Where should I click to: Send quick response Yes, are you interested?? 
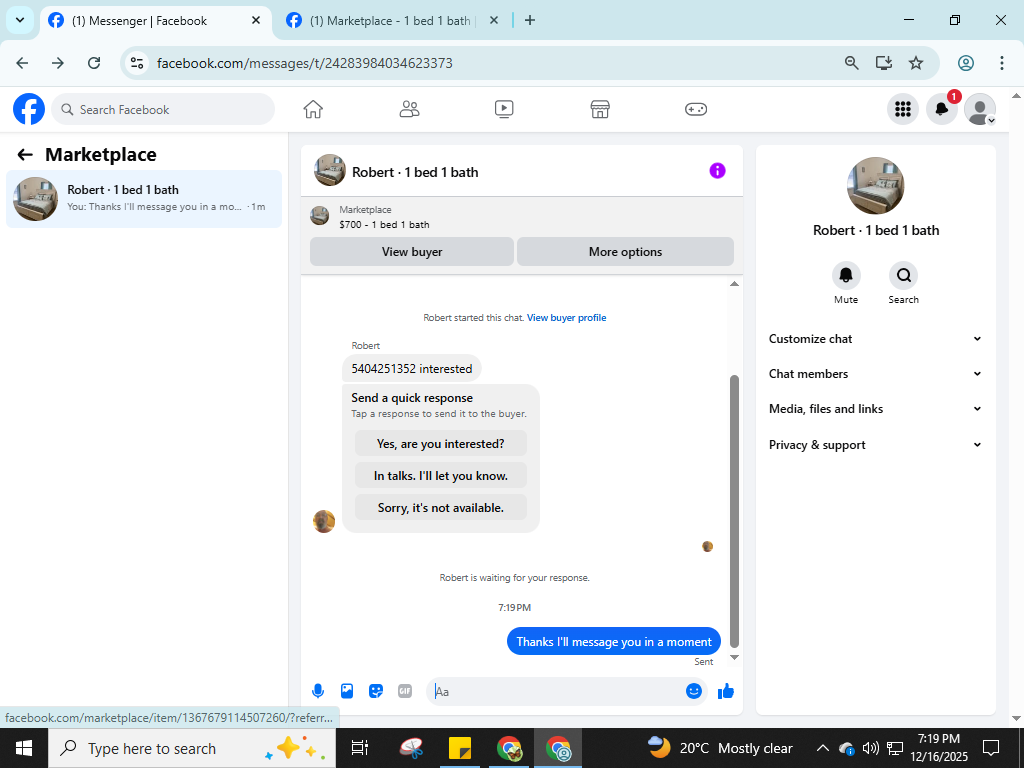coord(441,443)
